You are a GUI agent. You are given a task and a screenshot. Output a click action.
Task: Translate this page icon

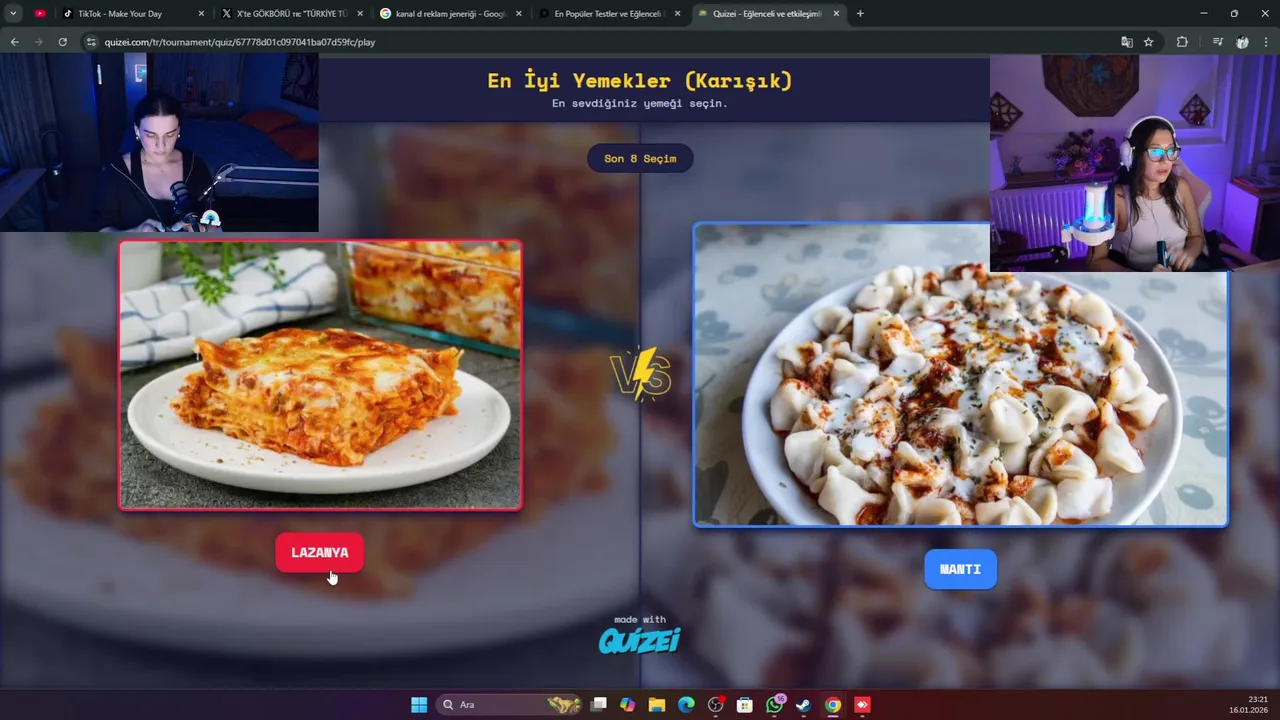click(1127, 42)
